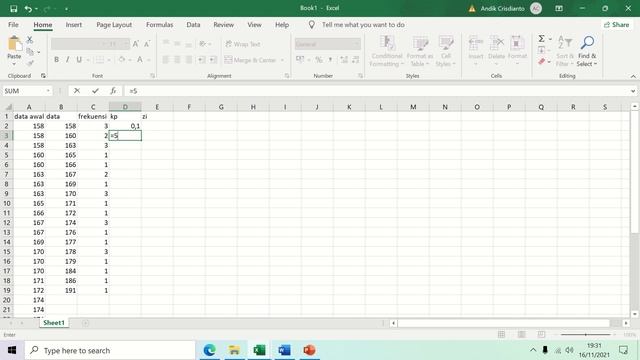Screen dimensions: 640x360
Task: Click the Format Painter brush icon
Action: pos(29,63)
